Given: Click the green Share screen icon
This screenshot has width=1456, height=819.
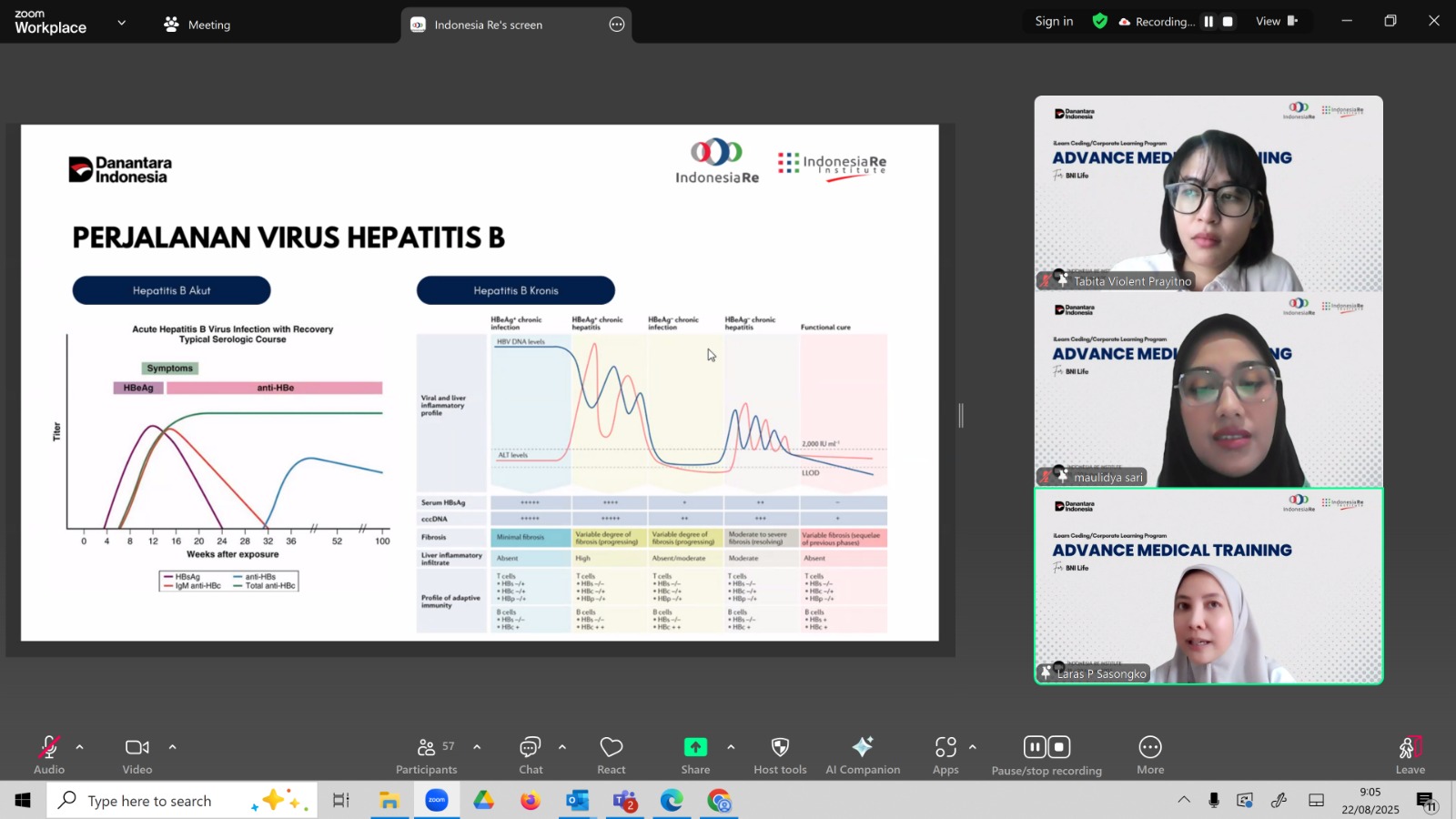Looking at the screenshot, I should pyautogui.click(x=695, y=747).
